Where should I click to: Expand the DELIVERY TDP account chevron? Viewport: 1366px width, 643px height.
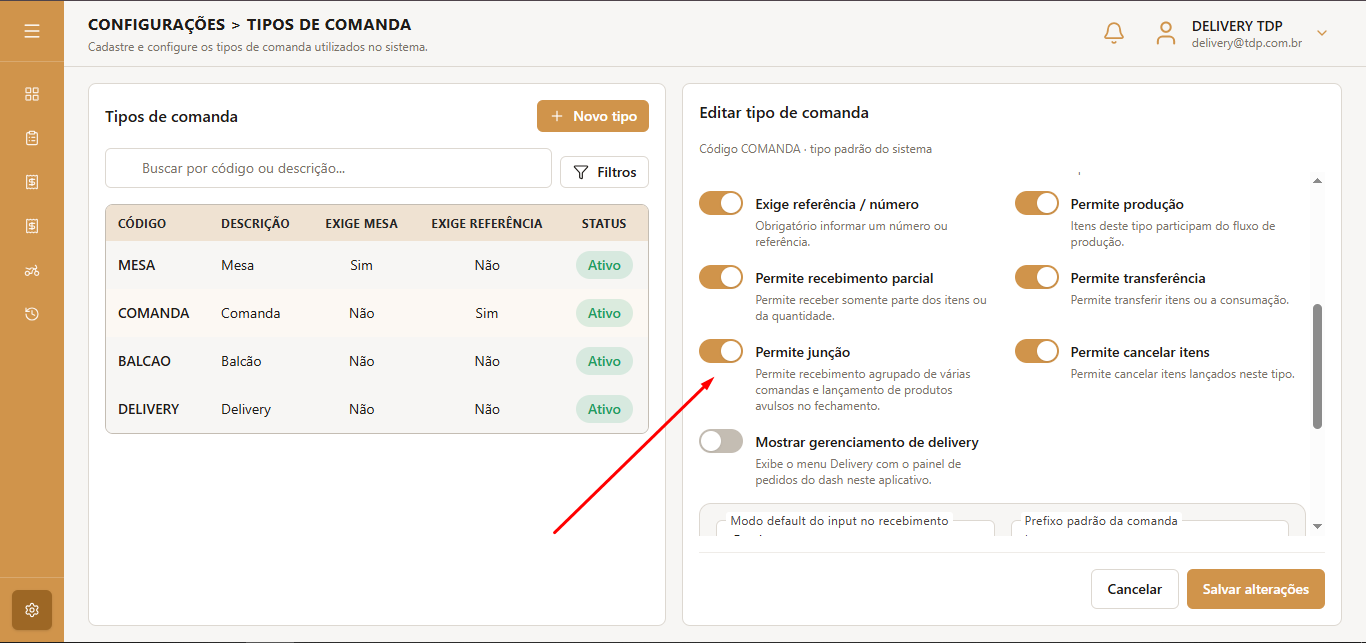point(1322,33)
